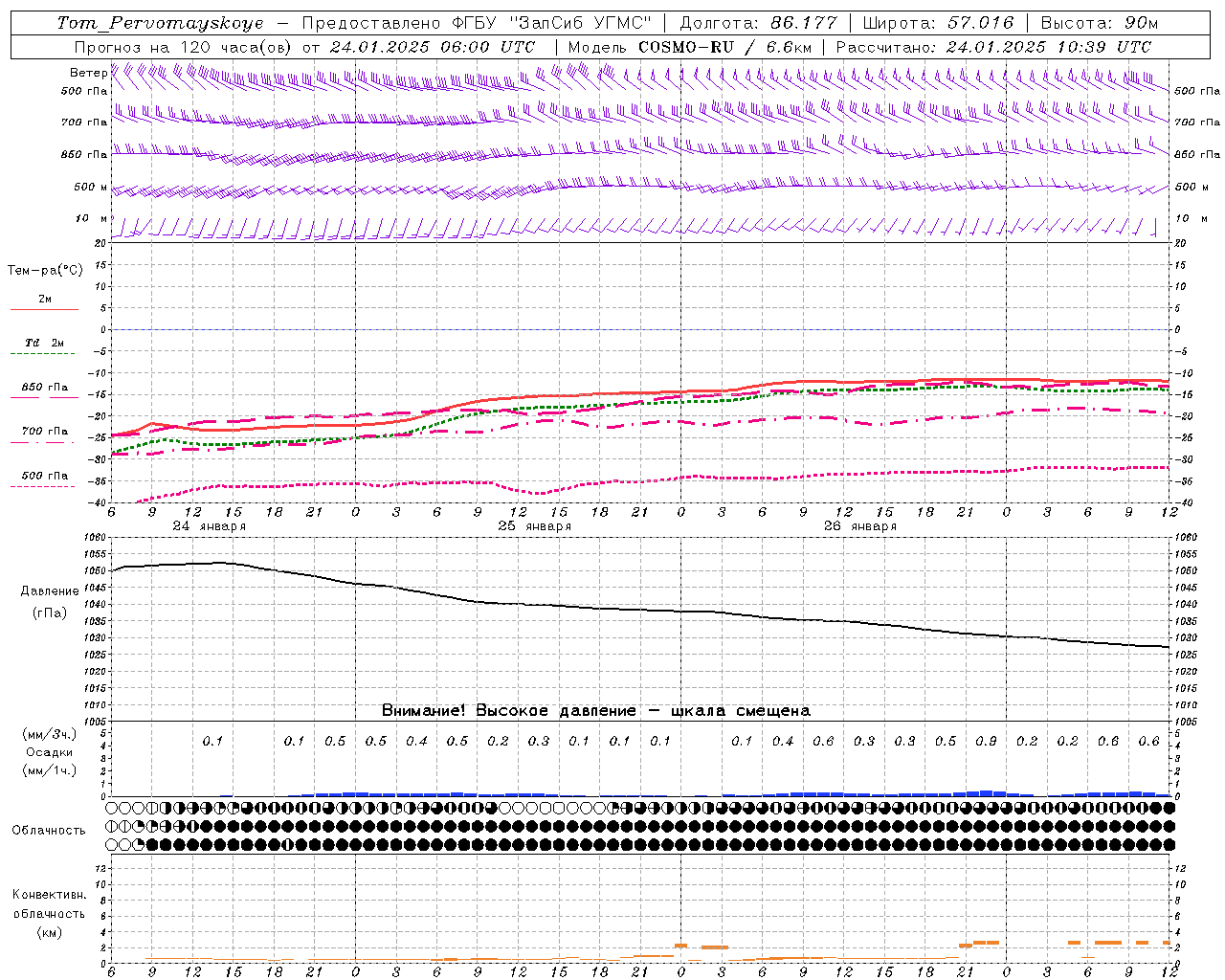Click the model label COSMO-RU / 6.6км
This screenshot has width=1225, height=980.
pos(724,47)
